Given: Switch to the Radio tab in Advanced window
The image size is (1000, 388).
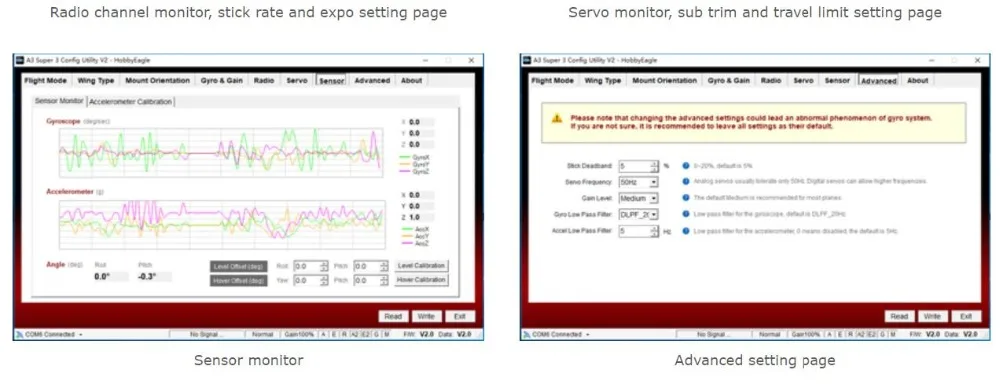Looking at the screenshot, I should point(771,80).
